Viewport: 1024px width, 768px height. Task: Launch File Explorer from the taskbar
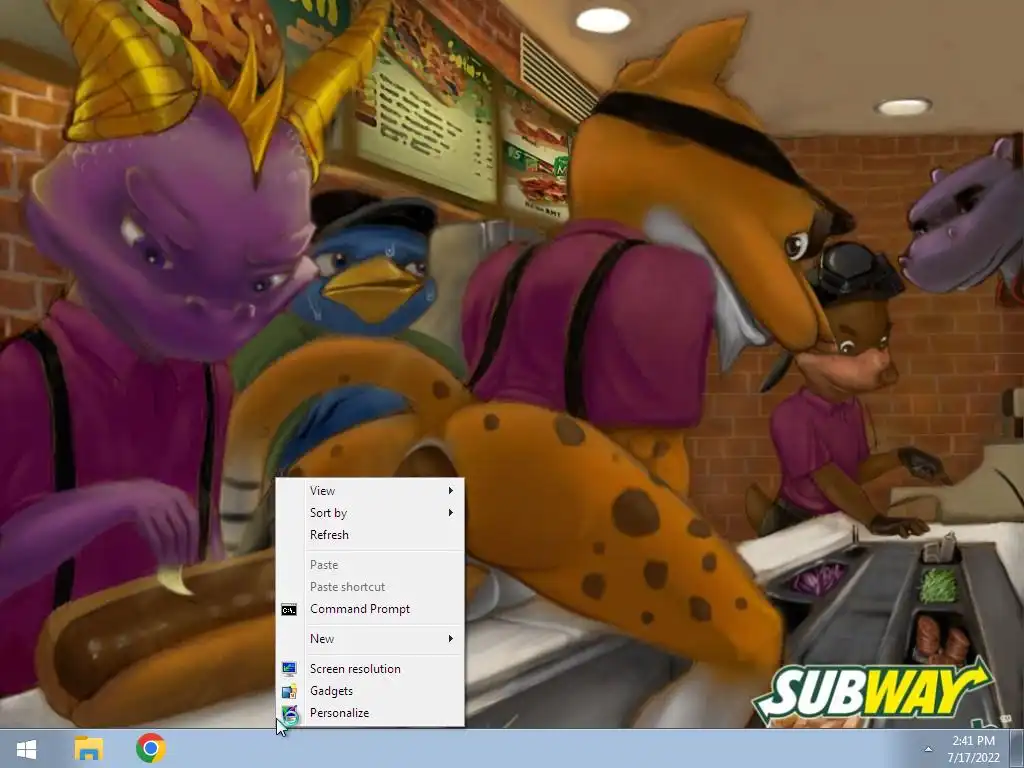(89, 748)
